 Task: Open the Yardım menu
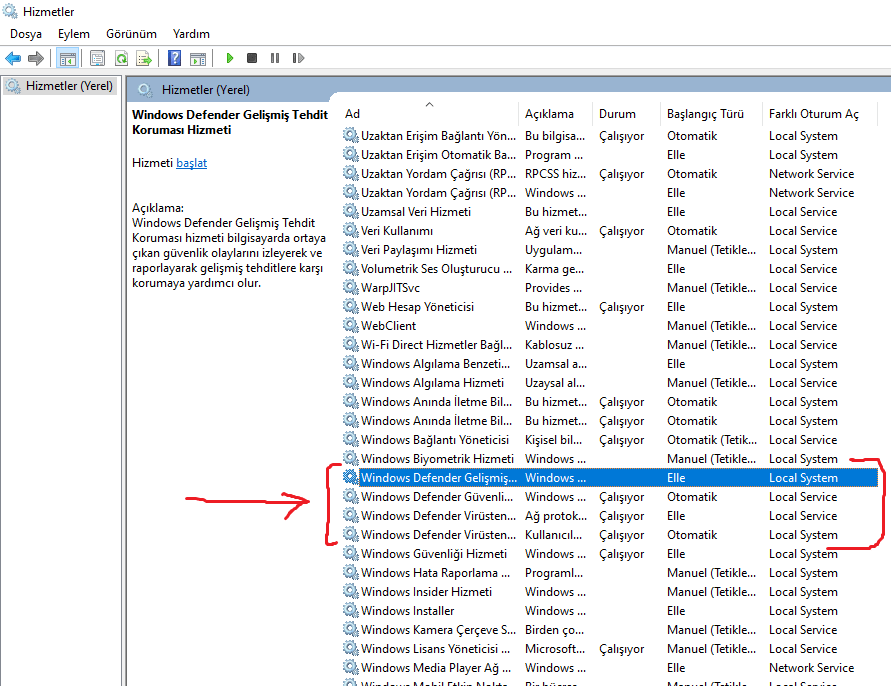pos(191,34)
